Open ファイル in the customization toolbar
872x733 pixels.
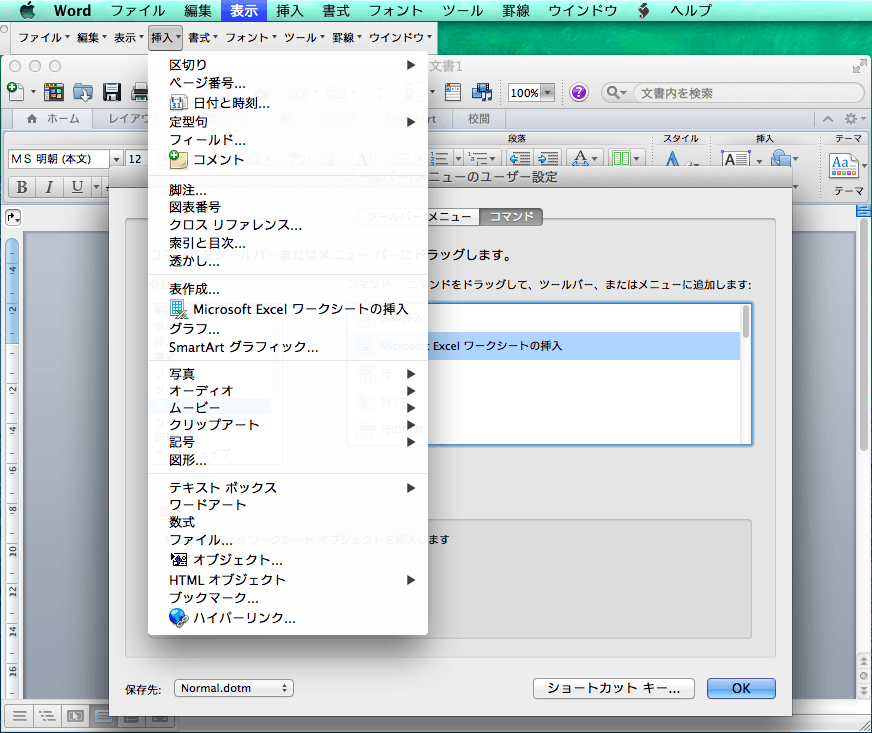[x=44, y=37]
